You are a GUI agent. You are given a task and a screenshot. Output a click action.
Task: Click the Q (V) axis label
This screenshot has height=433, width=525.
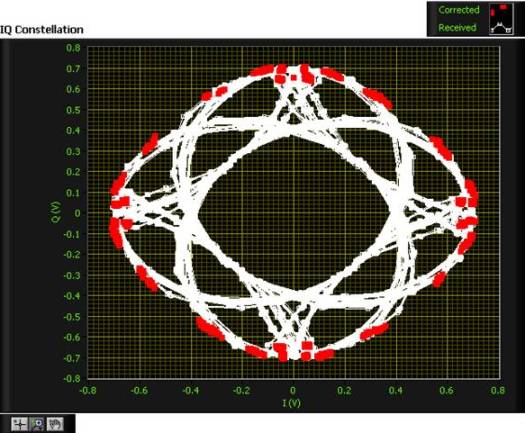click(x=57, y=212)
